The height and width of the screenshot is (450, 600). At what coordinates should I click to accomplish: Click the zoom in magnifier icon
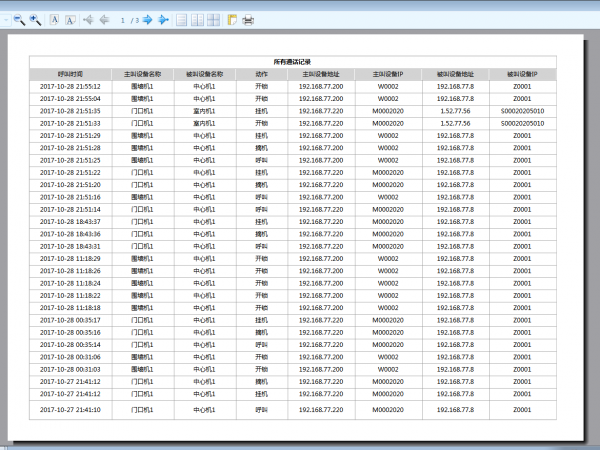[34, 19]
